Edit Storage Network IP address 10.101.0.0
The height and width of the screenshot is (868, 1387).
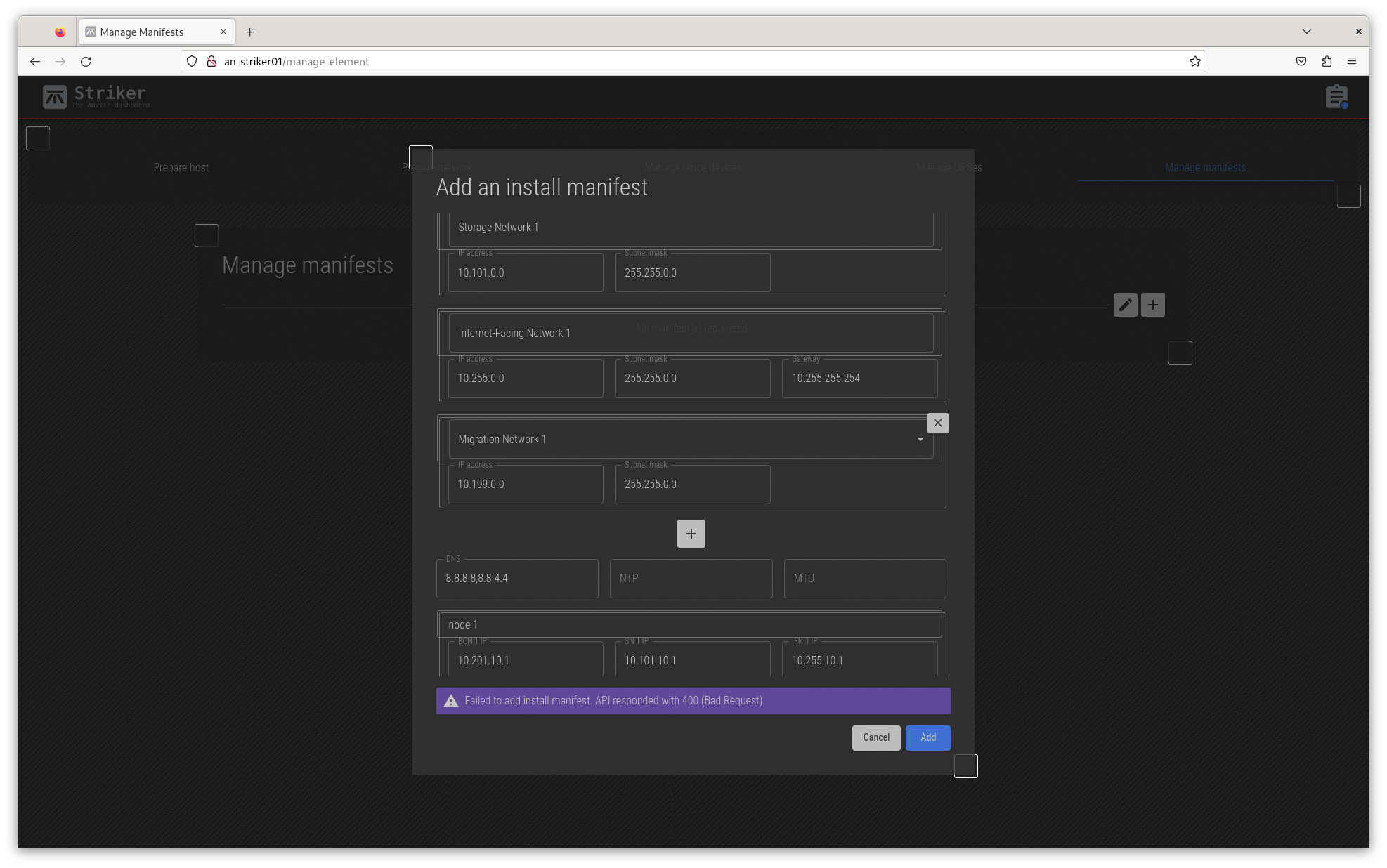tap(526, 273)
